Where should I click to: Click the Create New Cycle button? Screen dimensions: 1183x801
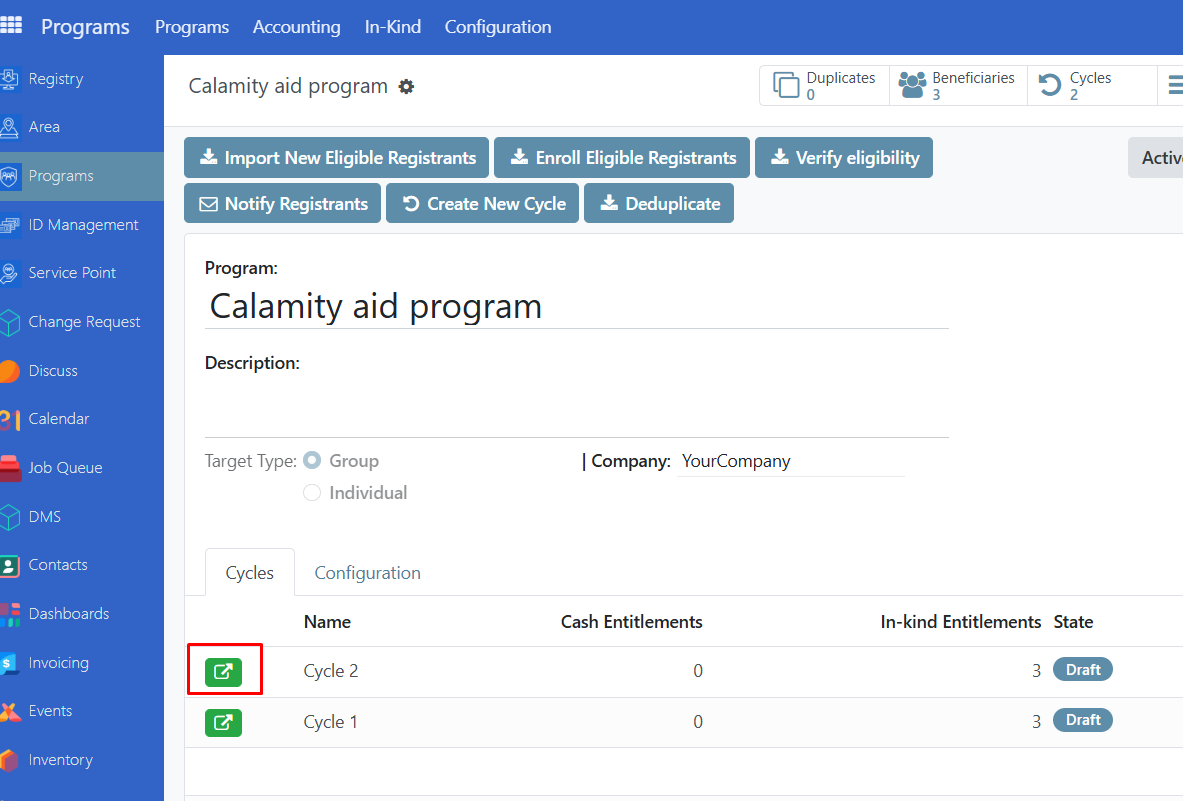(483, 204)
